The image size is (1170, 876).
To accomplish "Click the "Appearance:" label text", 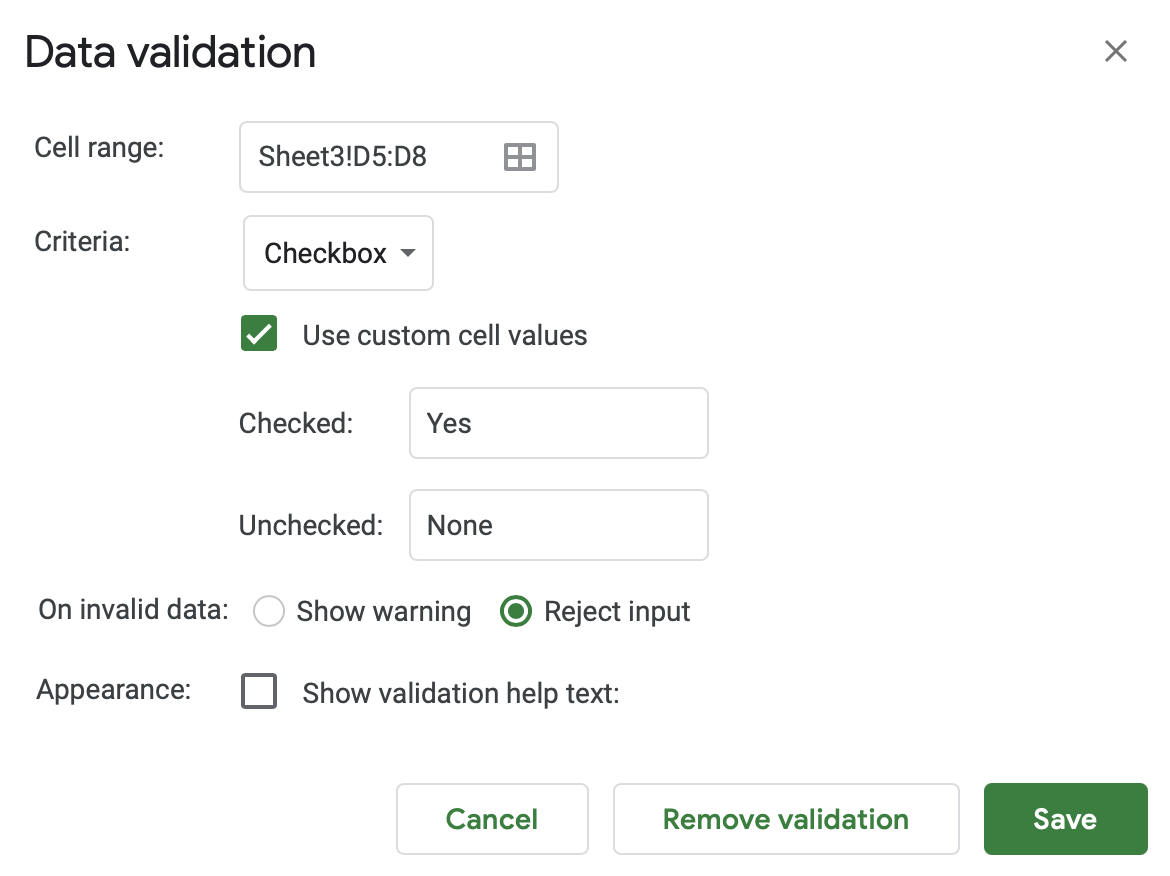I will point(113,691).
